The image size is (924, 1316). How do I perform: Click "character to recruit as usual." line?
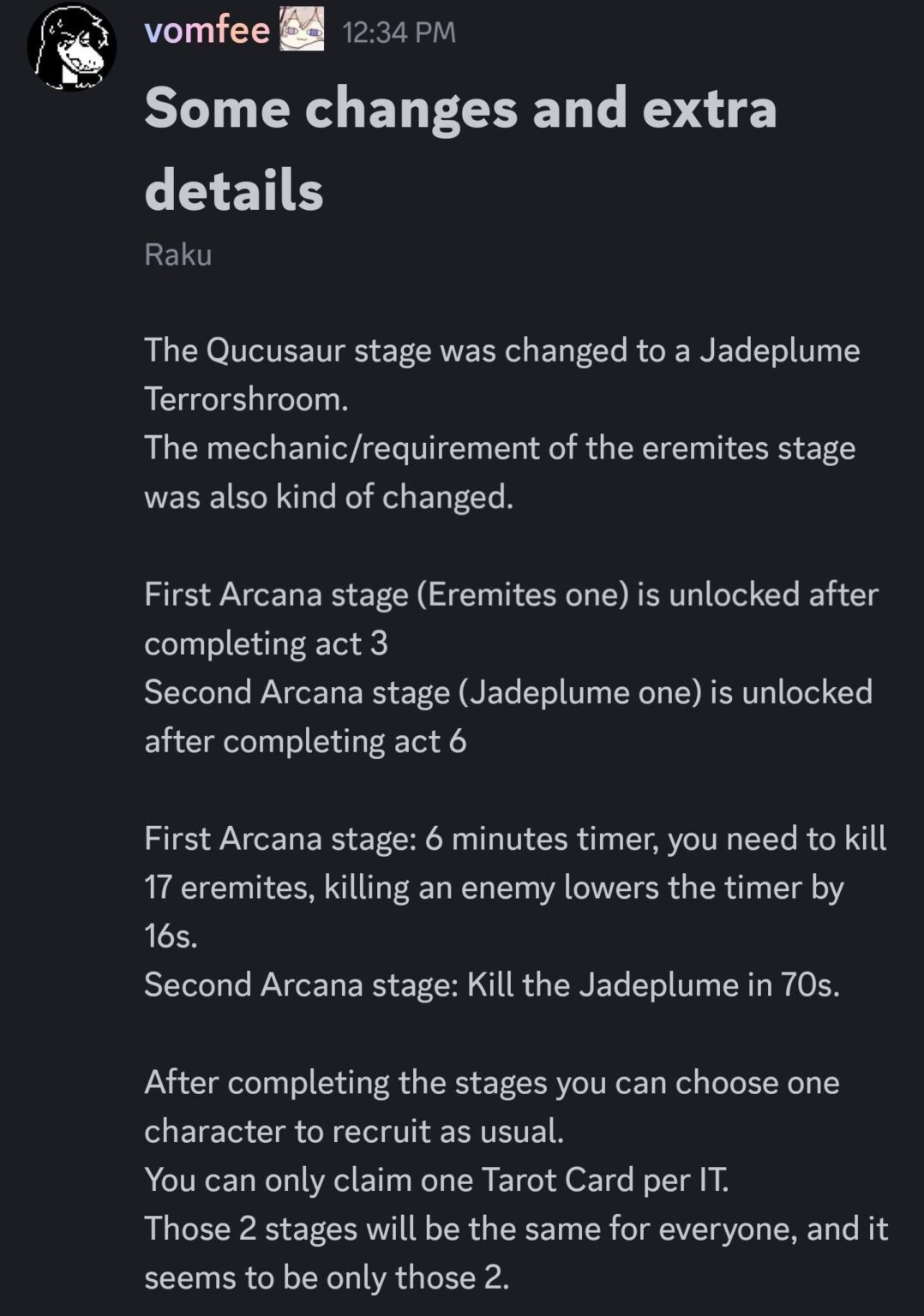354,1132
